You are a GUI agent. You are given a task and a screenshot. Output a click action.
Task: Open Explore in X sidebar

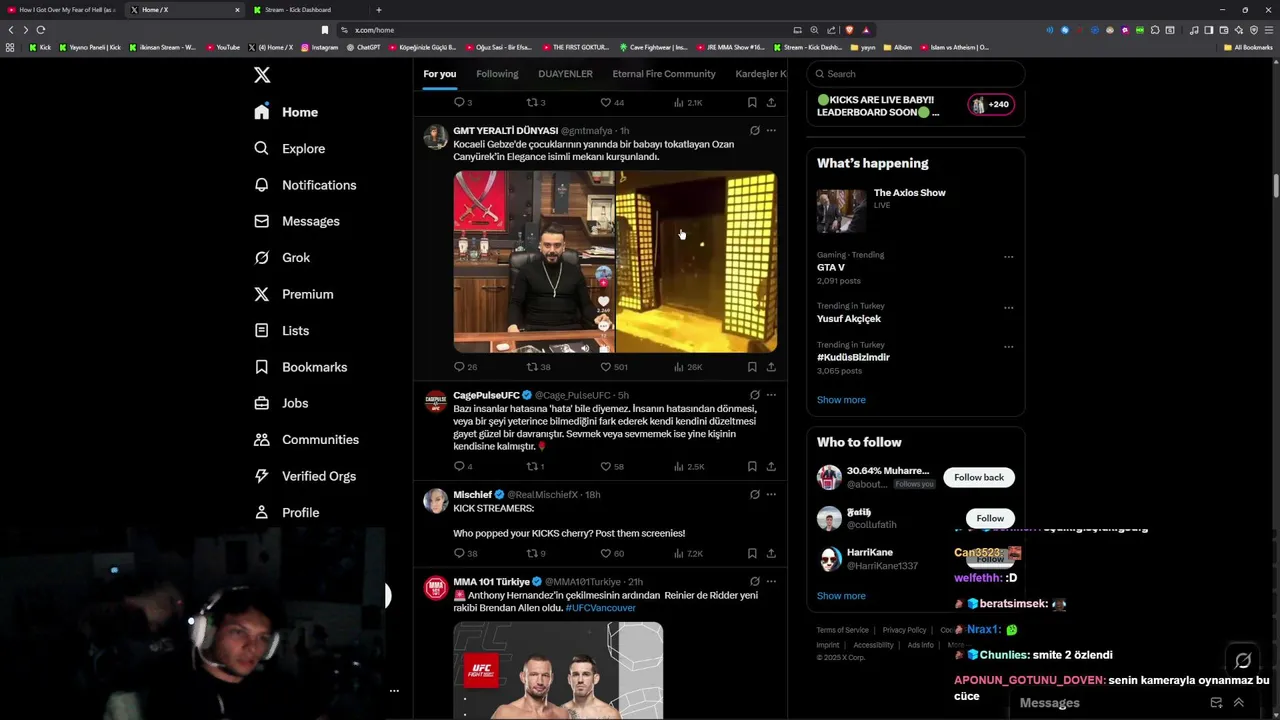tap(290, 148)
